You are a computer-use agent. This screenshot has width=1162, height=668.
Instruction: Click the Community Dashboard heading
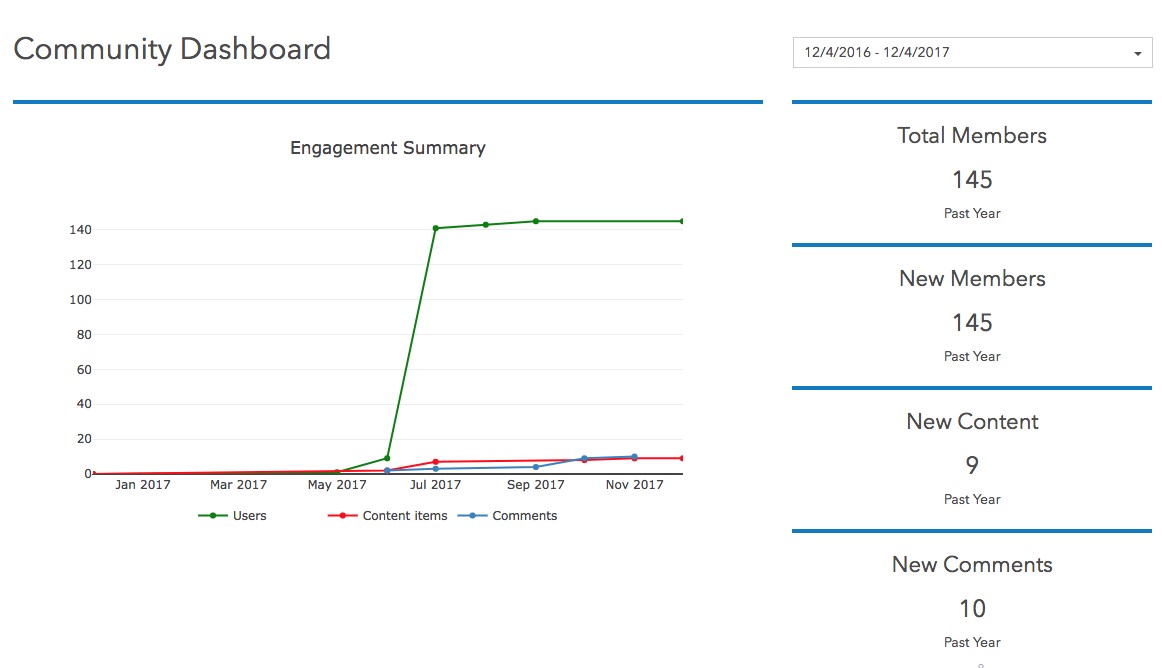coord(172,50)
